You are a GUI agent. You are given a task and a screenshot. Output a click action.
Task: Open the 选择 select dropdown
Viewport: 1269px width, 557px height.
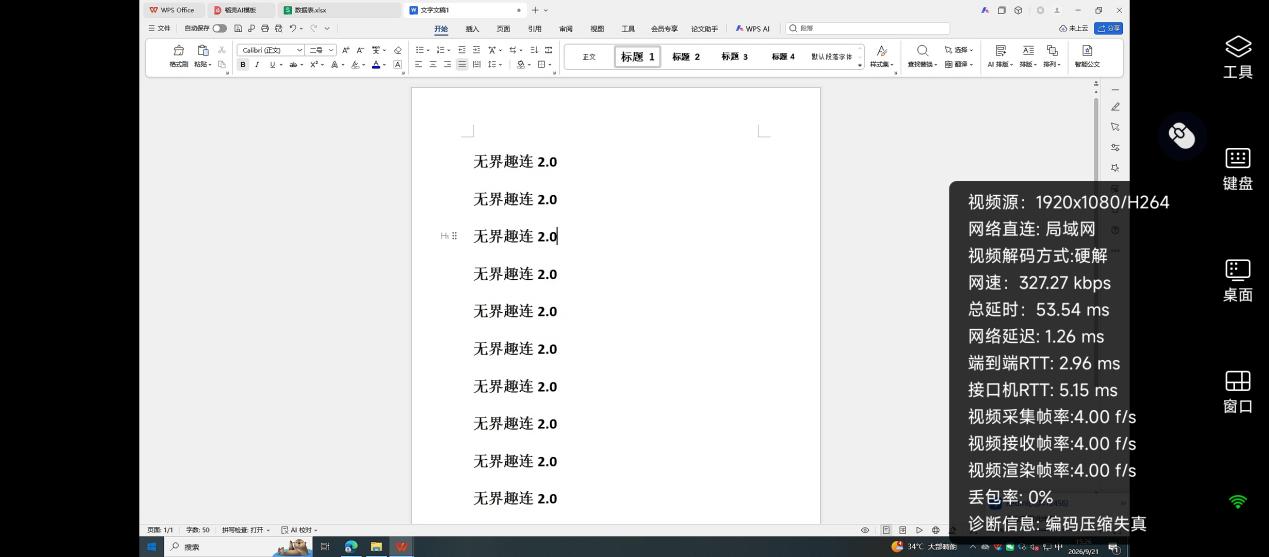coord(960,49)
